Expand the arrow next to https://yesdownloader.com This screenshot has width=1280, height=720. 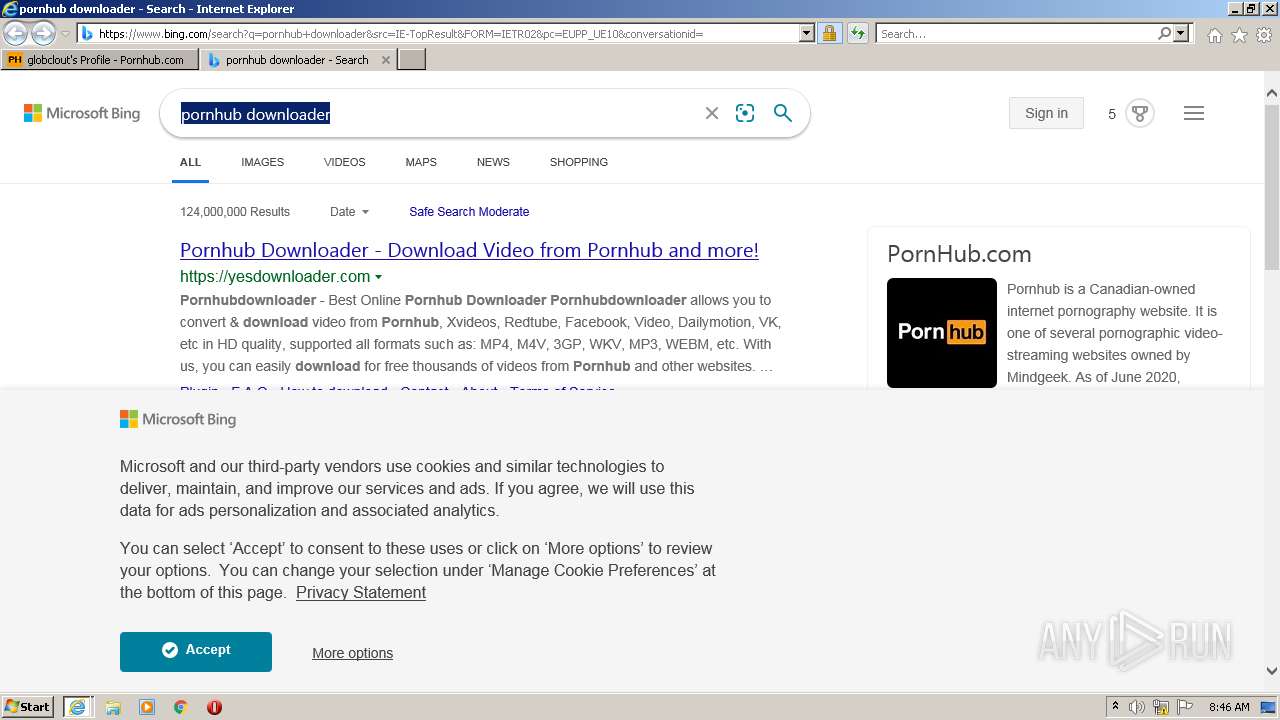[x=378, y=277]
